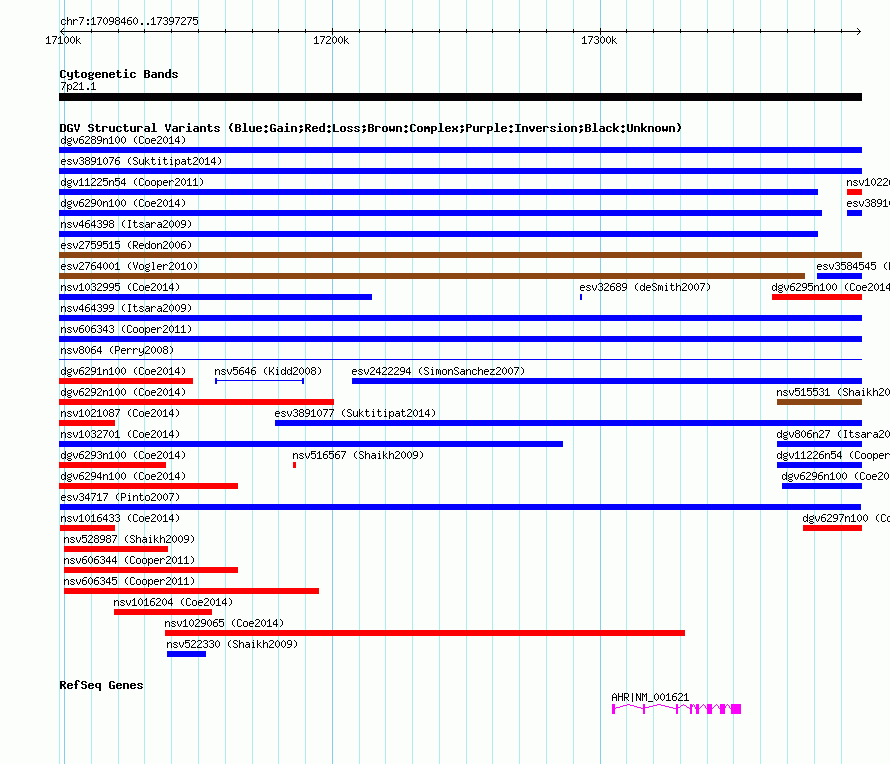Click the 7p21.1 band label
Image resolution: width=890 pixels, height=764 pixels.
[78, 86]
